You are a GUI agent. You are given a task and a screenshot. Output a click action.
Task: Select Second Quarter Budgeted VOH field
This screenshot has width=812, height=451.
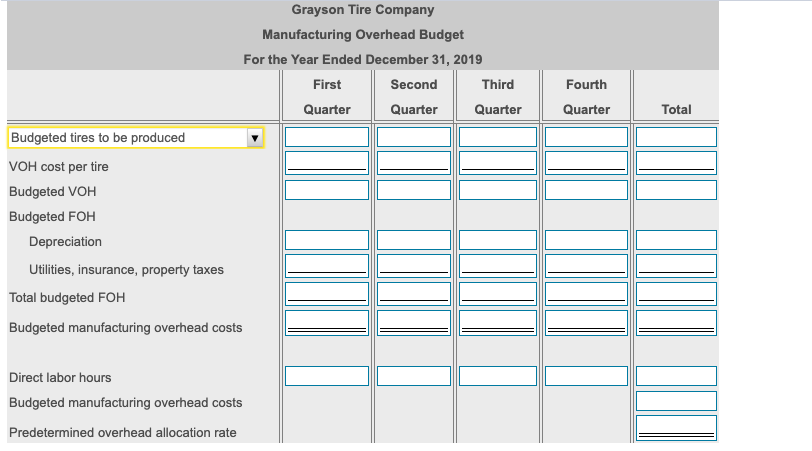[414, 190]
